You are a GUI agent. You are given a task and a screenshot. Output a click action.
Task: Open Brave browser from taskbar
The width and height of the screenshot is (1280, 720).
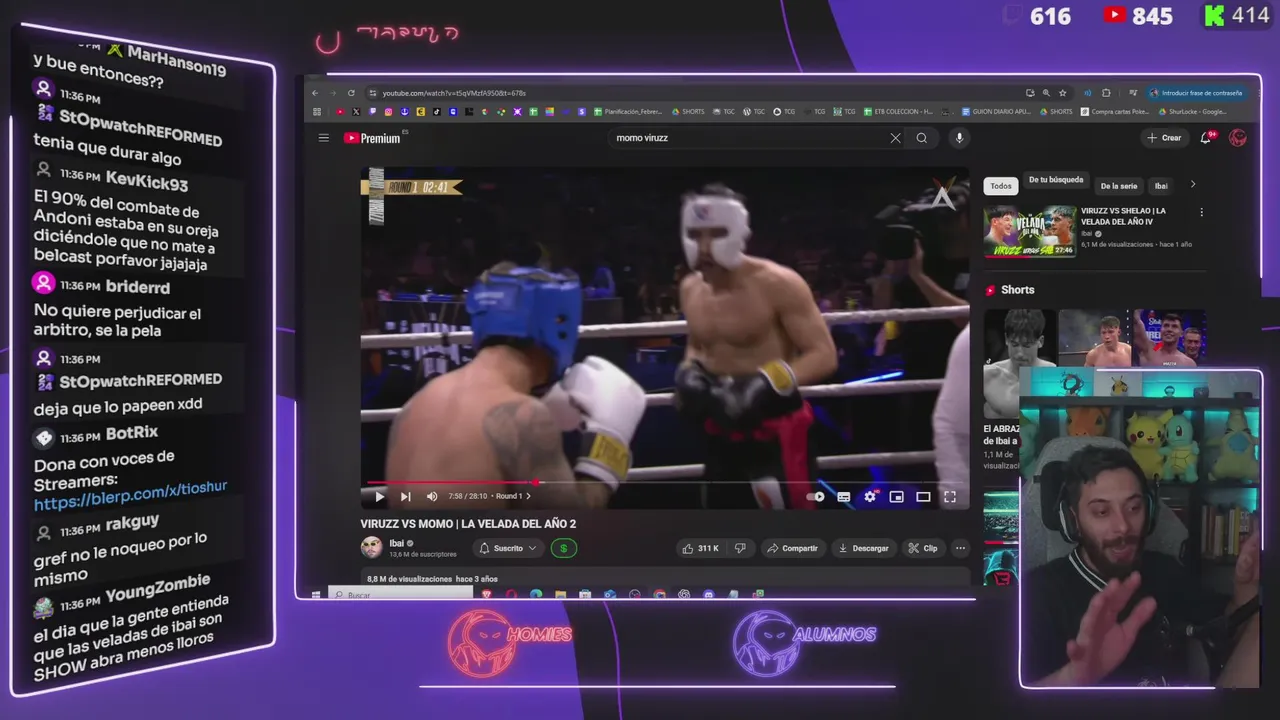[x=487, y=595]
